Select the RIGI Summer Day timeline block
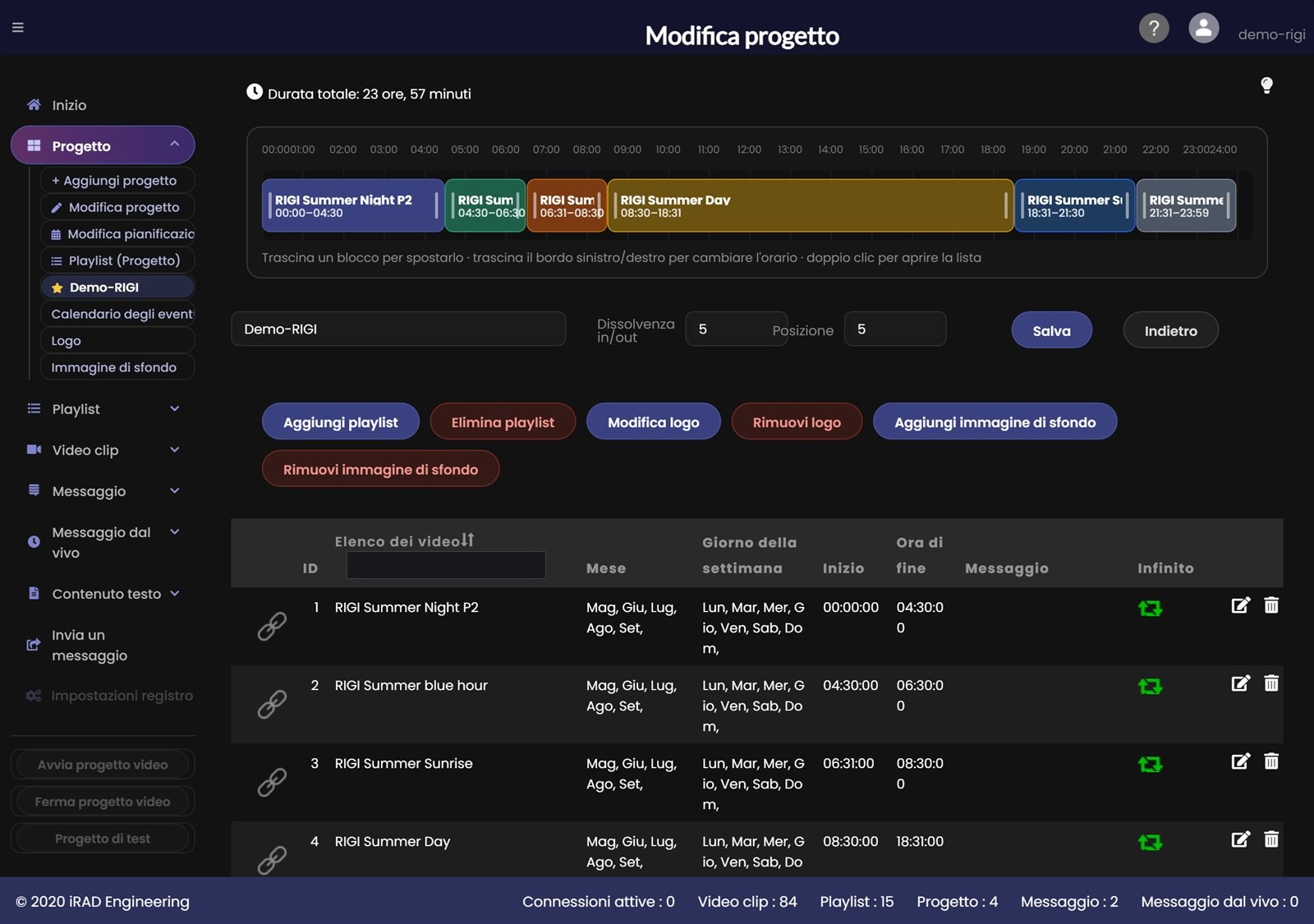Viewport: 1314px width, 924px height. tap(811, 205)
